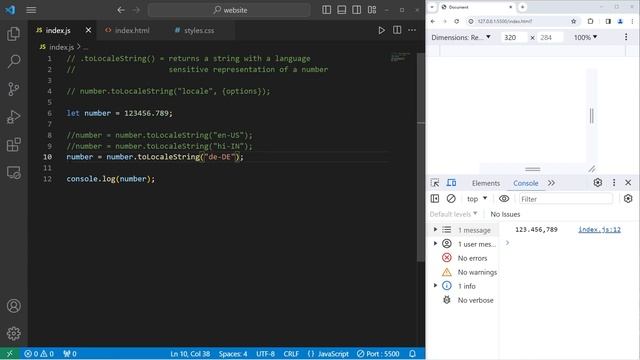The height and width of the screenshot is (360, 640).
Task: Open Source Control view
Action: (13, 89)
